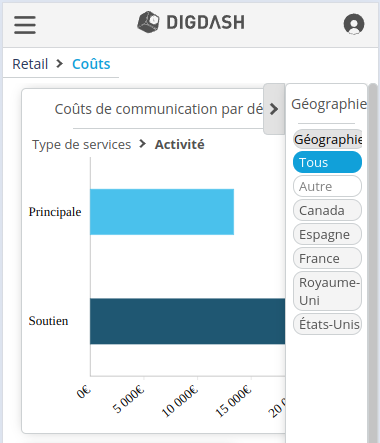380x443 pixels.
Task: Open the hamburger navigation menu
Action: pyautogui.click(x=25, y=25)
